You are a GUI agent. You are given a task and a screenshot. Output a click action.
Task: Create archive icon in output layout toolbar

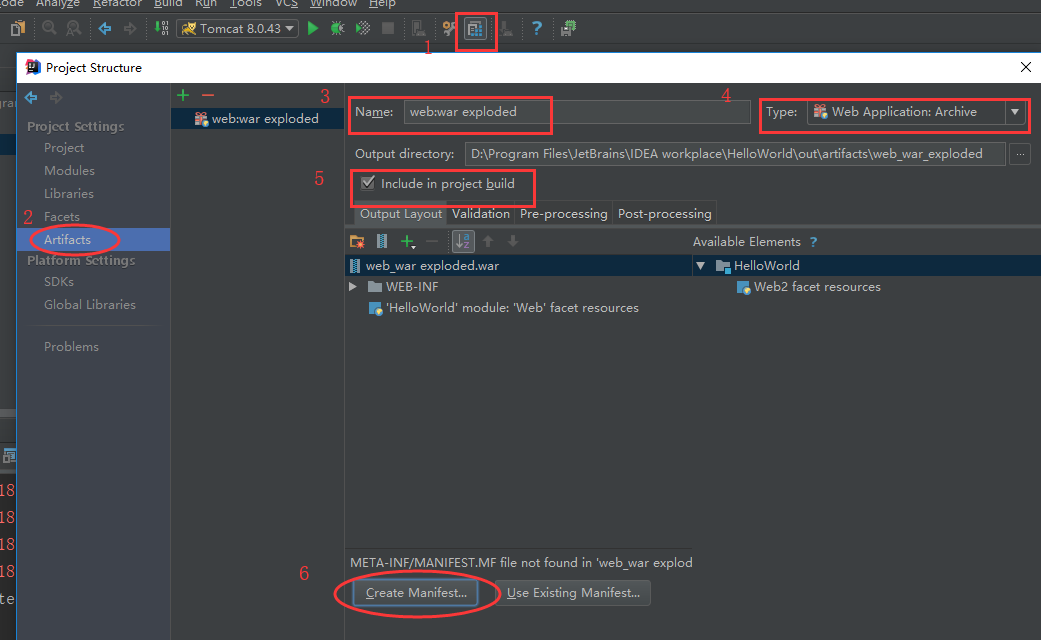[382, 242]
